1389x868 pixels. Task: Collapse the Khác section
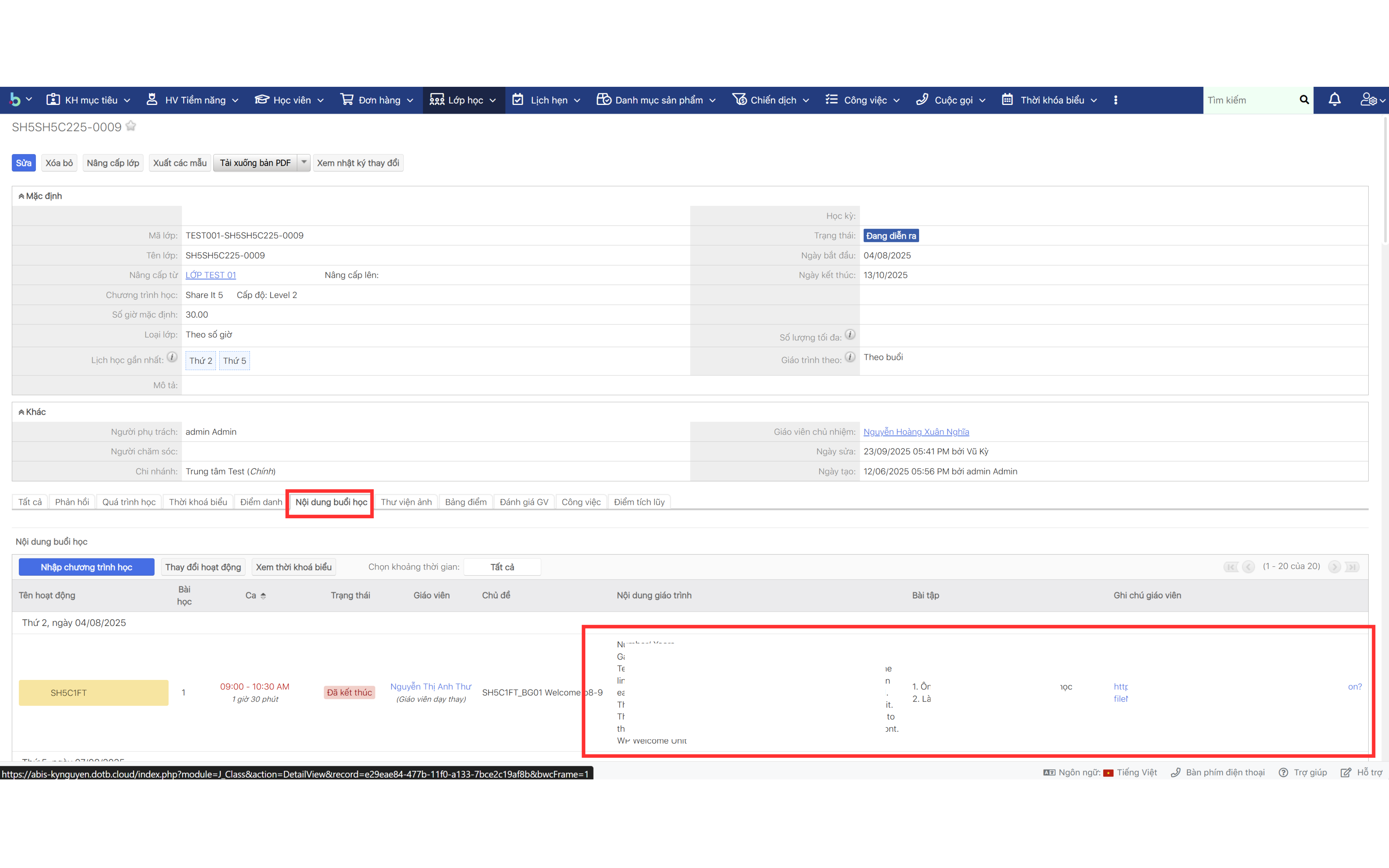point(21,412)
